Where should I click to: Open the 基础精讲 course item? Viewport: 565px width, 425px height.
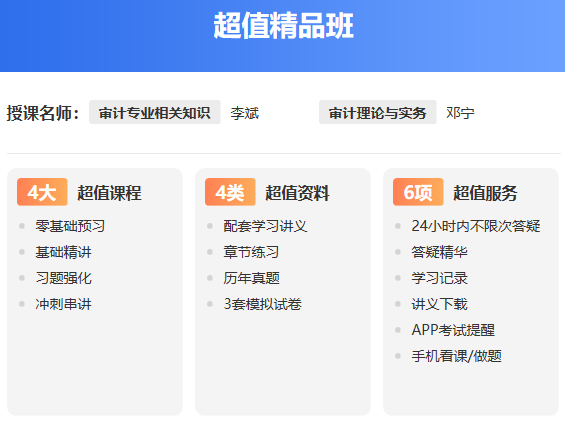63,252
